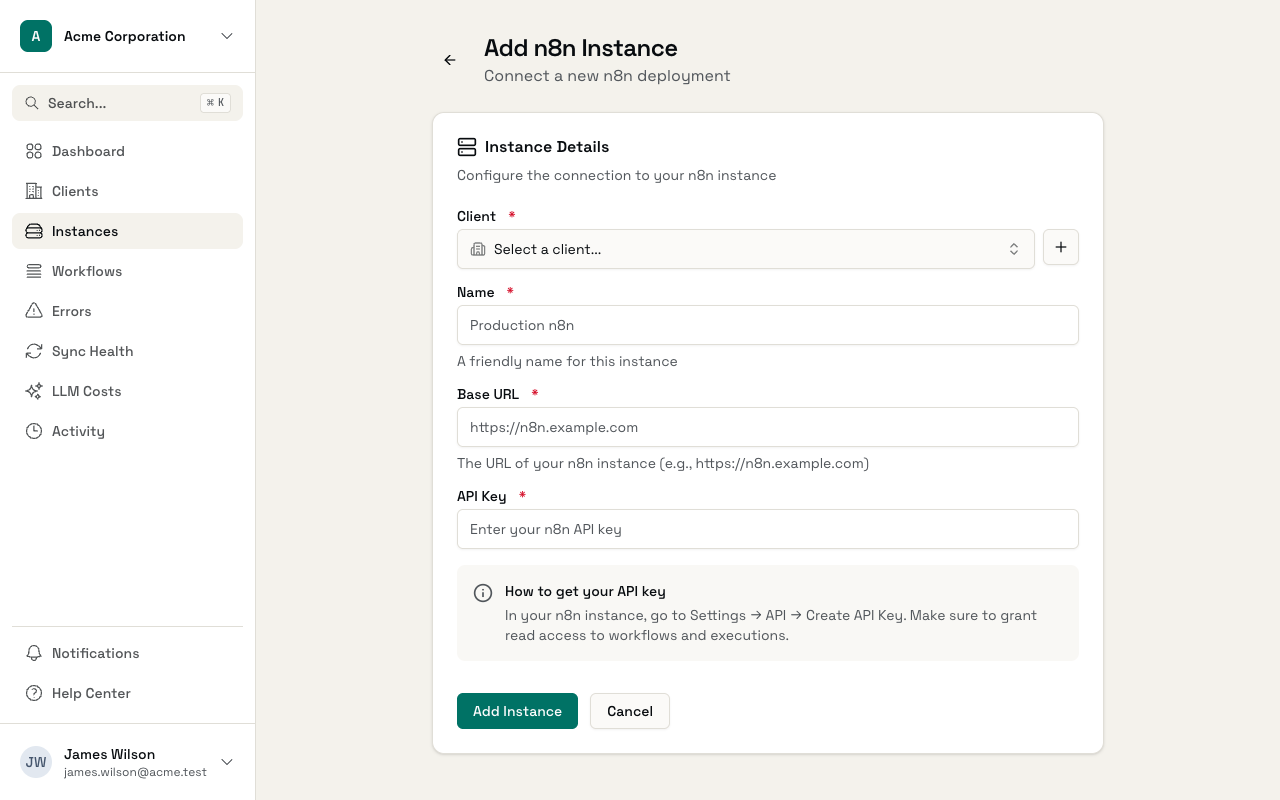Click the Activity clock icon
The image size is (1280, 800).
[x=33, y=431]
